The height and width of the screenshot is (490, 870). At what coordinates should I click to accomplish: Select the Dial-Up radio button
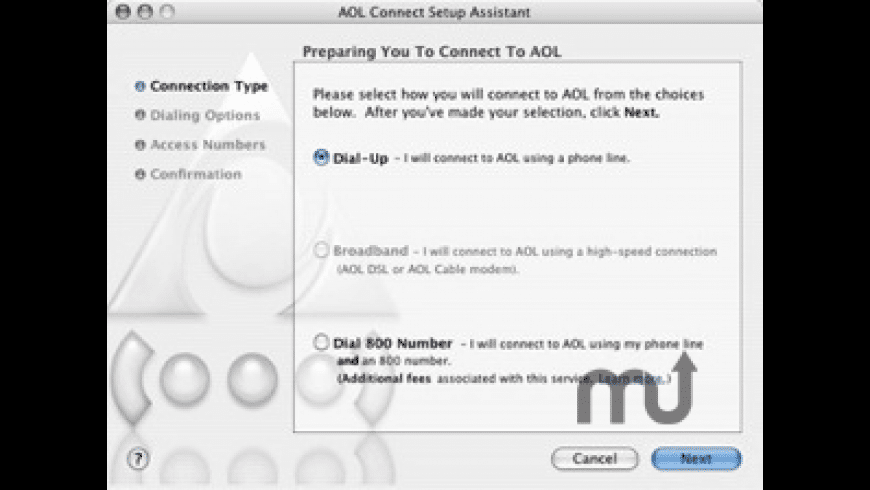[321, 157]
